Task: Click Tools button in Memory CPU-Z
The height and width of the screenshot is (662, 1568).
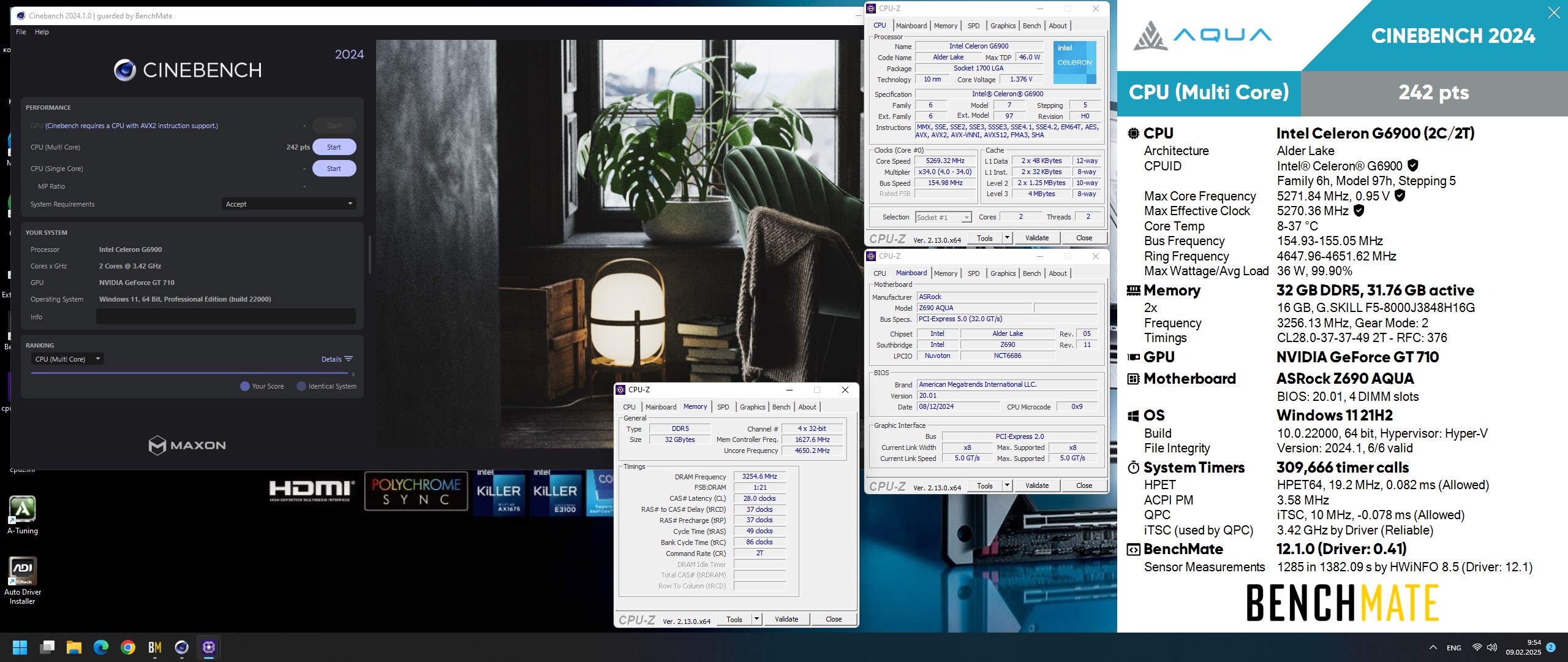Action: coord(734,619)
